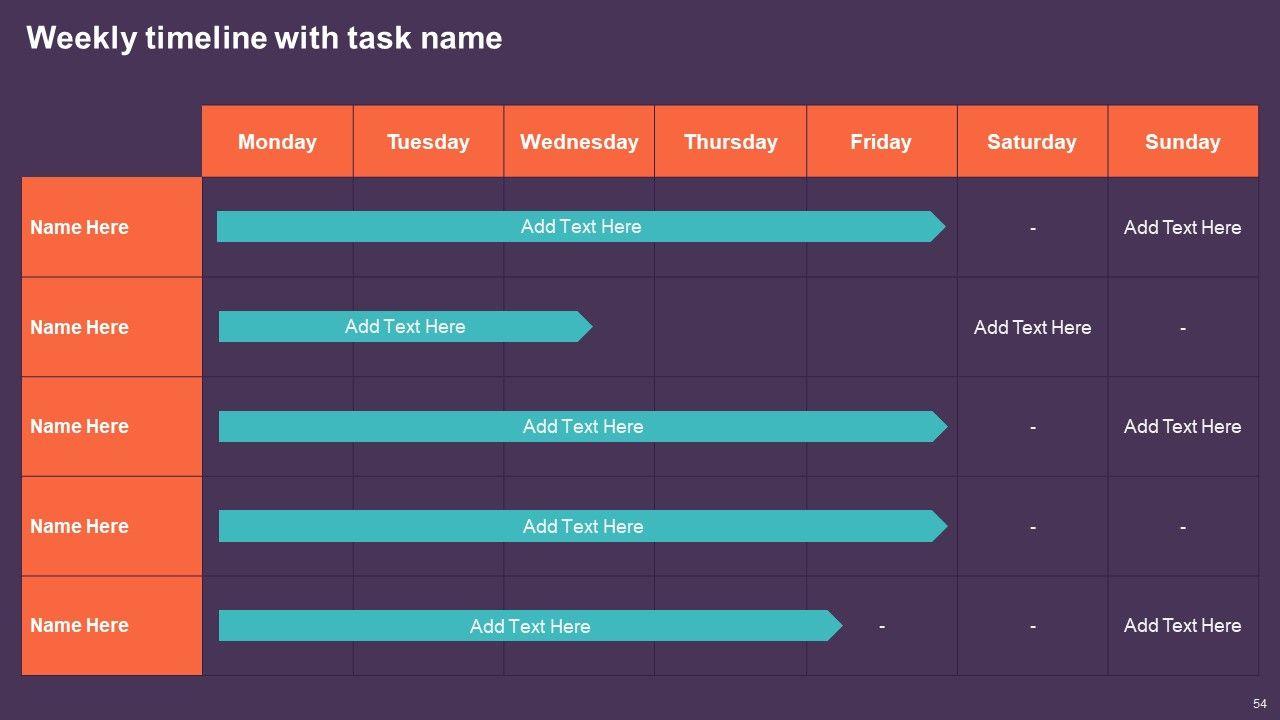Click the Sunday column header
This screenshot has width=1280, height=720.
point(1182,142)
